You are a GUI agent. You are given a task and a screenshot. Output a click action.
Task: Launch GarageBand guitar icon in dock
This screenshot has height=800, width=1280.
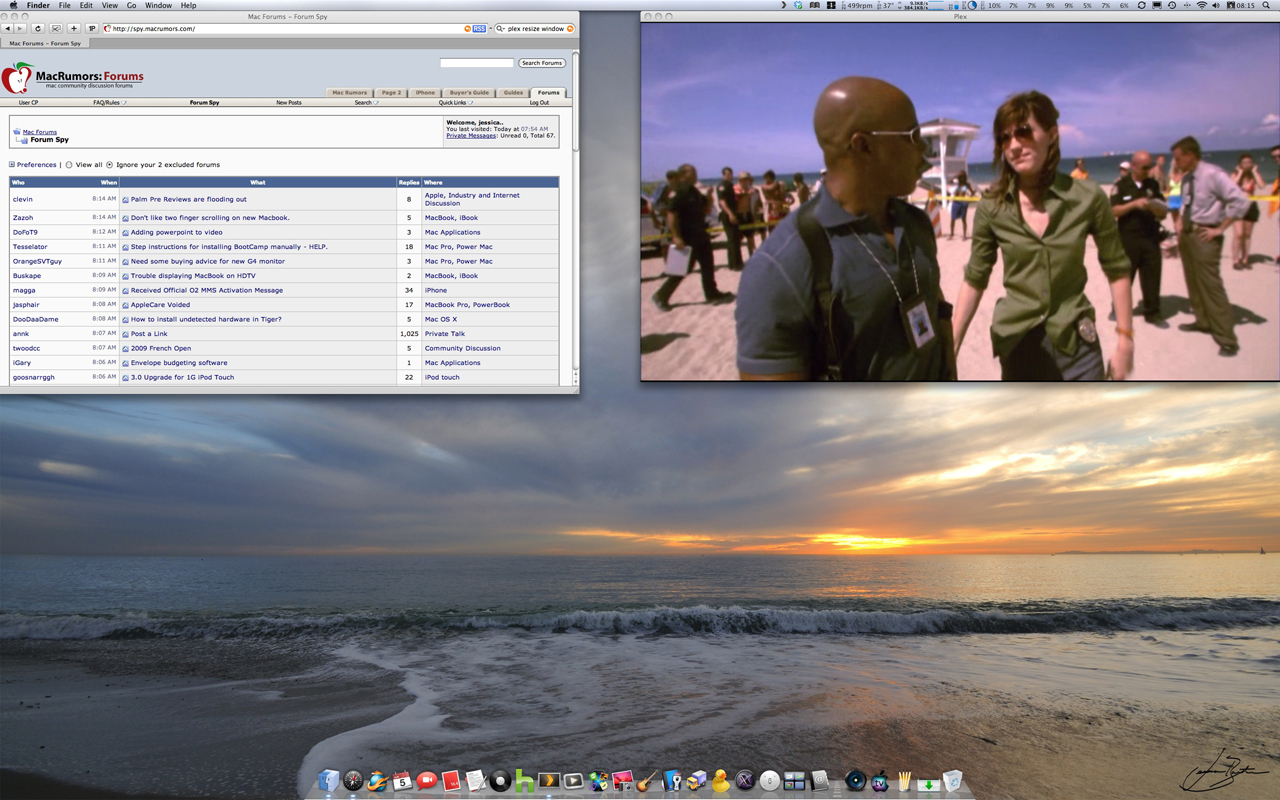tap(647, 781)
